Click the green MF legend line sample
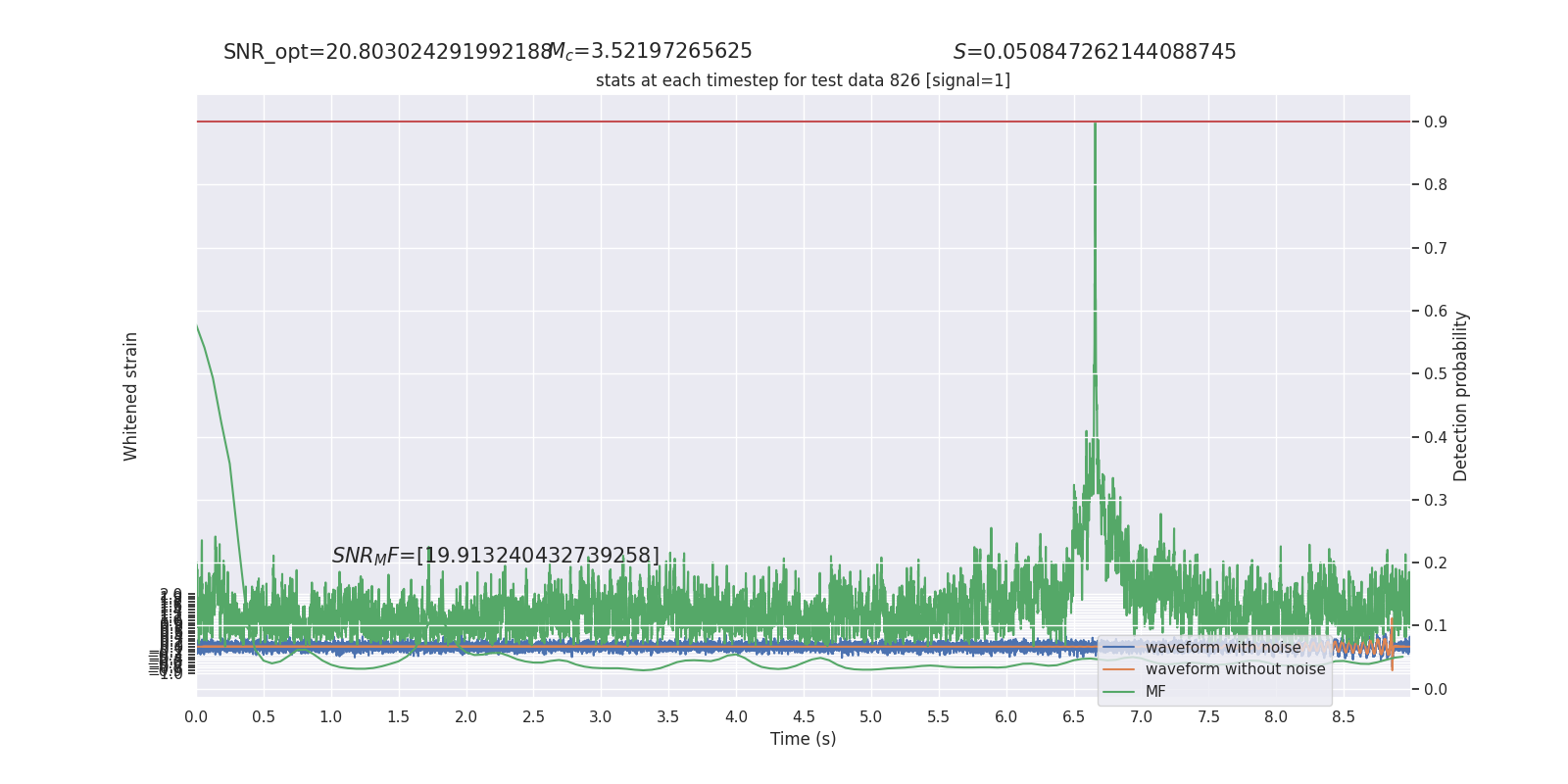1568x784 pixels. [1118, 692]
